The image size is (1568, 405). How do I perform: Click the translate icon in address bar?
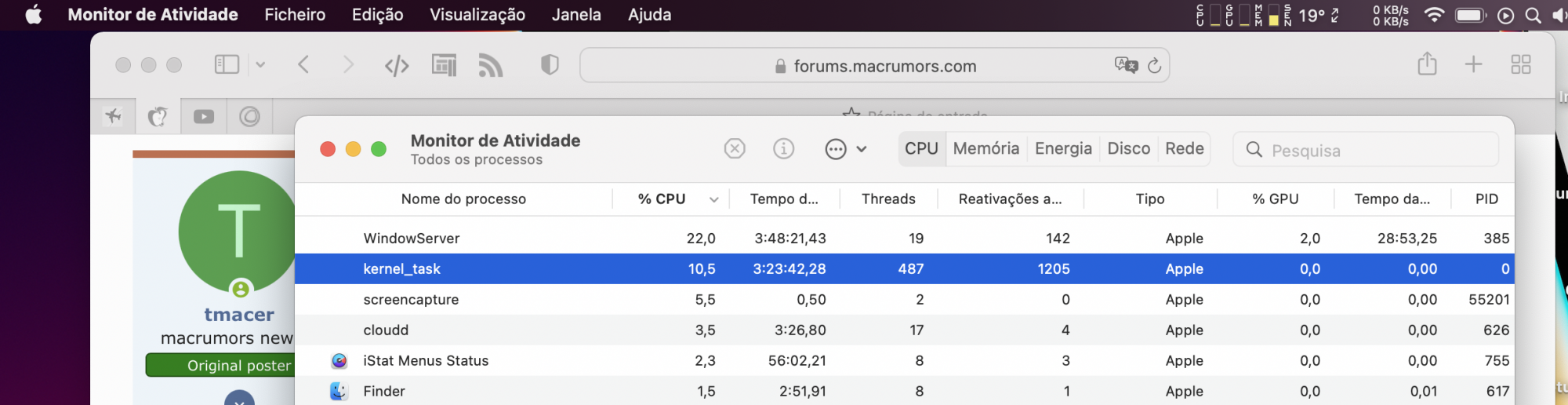tap(1126, 65)
